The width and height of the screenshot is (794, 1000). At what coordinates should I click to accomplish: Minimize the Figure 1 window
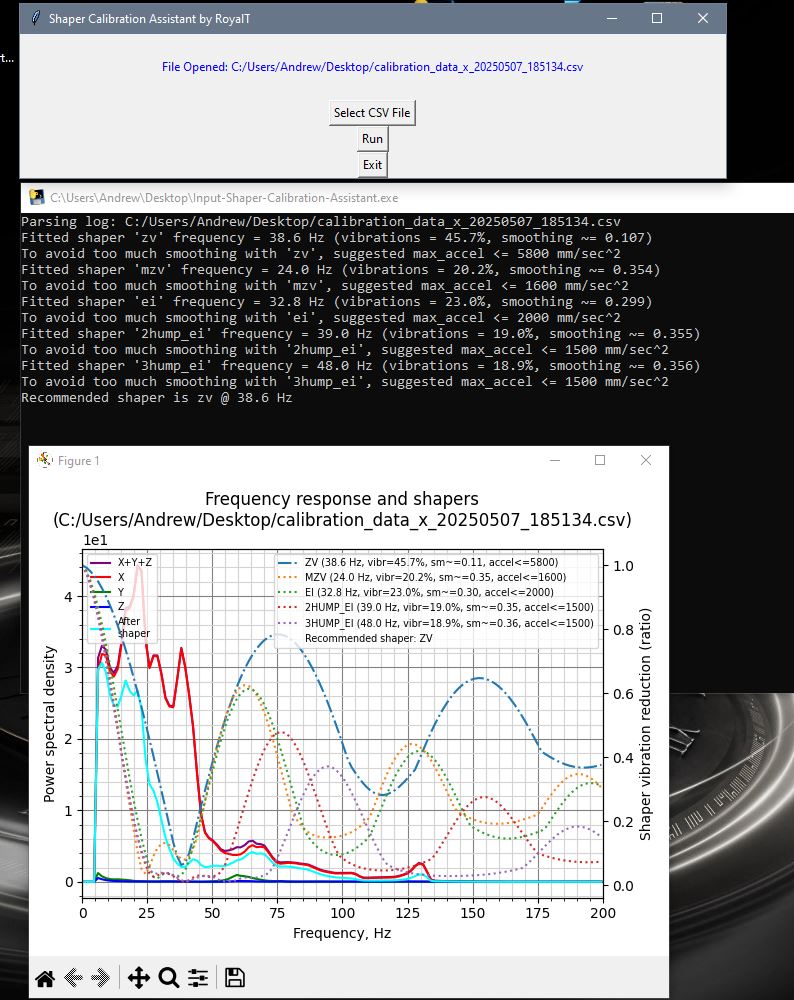point(555,460)
